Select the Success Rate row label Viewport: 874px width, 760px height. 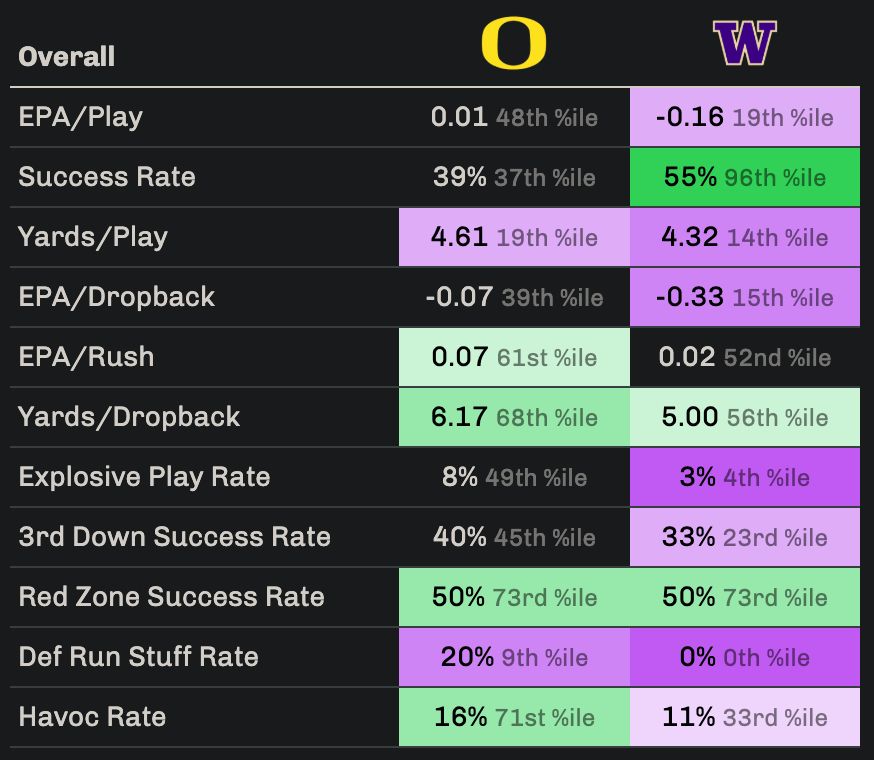[107, 177]
